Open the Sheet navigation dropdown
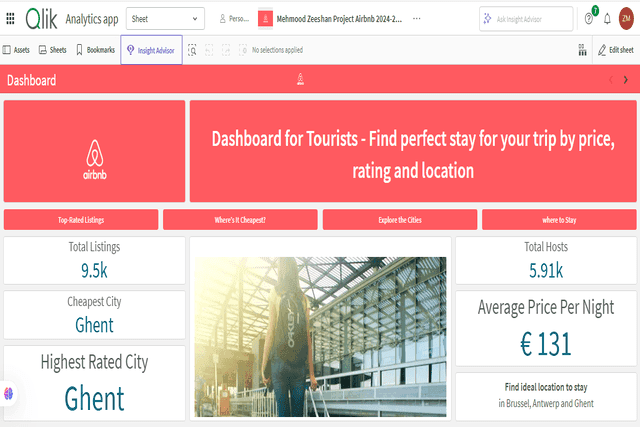 click(165, 19)
